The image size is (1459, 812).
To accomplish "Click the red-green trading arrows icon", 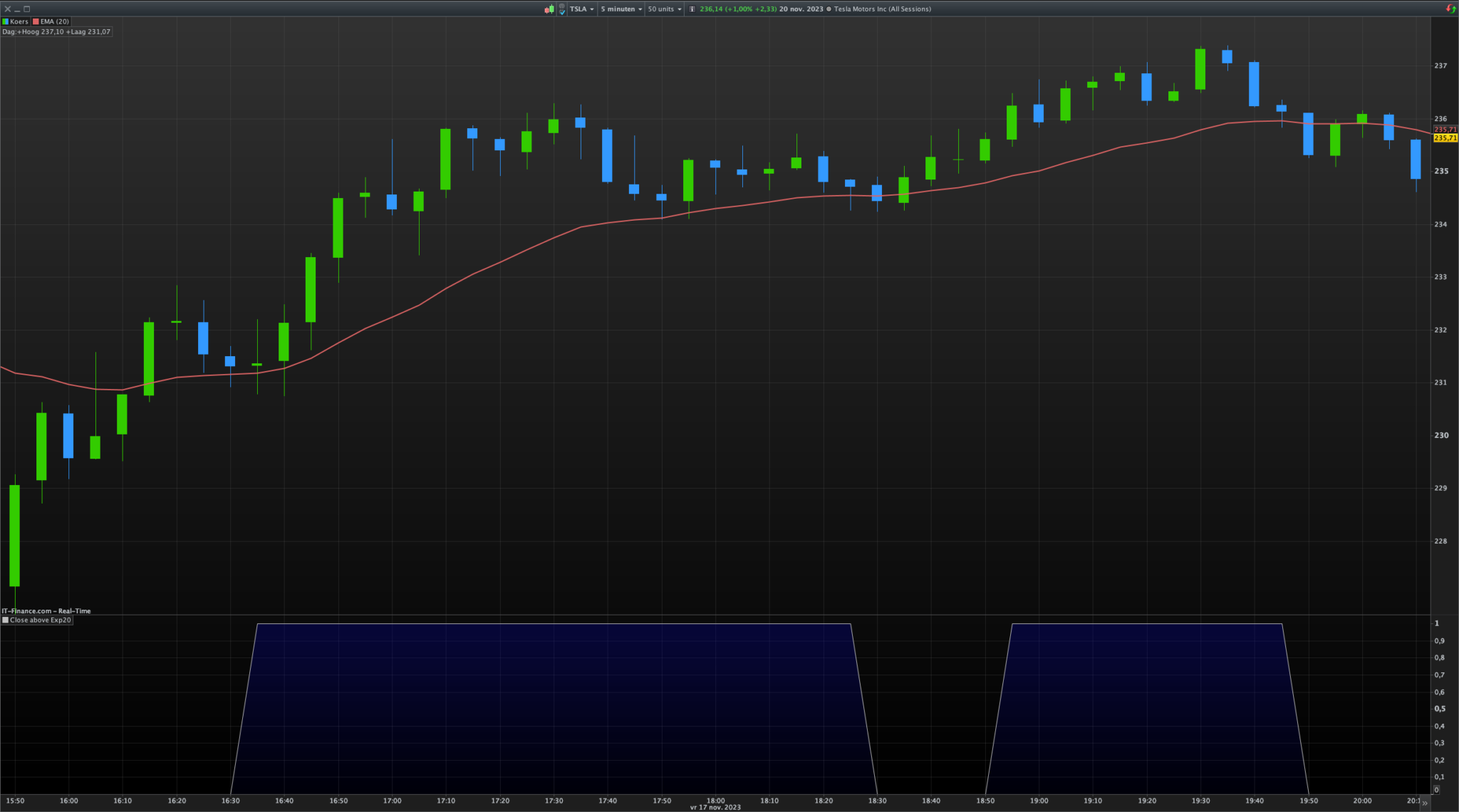I will (1450, 9).
